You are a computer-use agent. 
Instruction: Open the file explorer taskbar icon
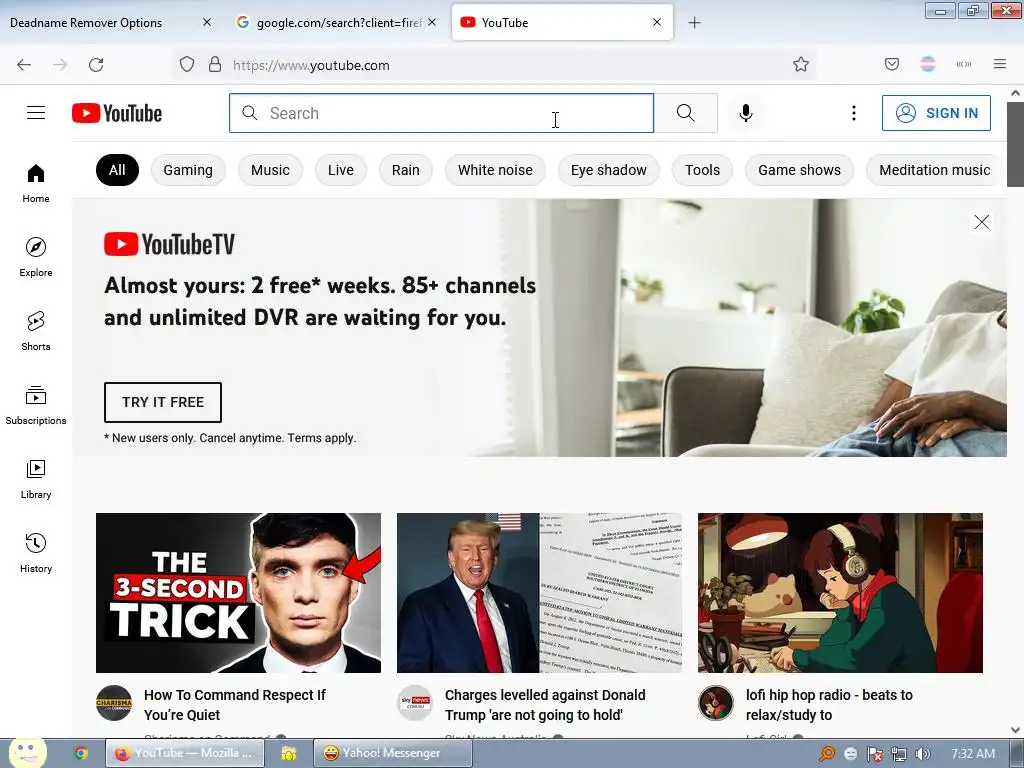point(289,754)
